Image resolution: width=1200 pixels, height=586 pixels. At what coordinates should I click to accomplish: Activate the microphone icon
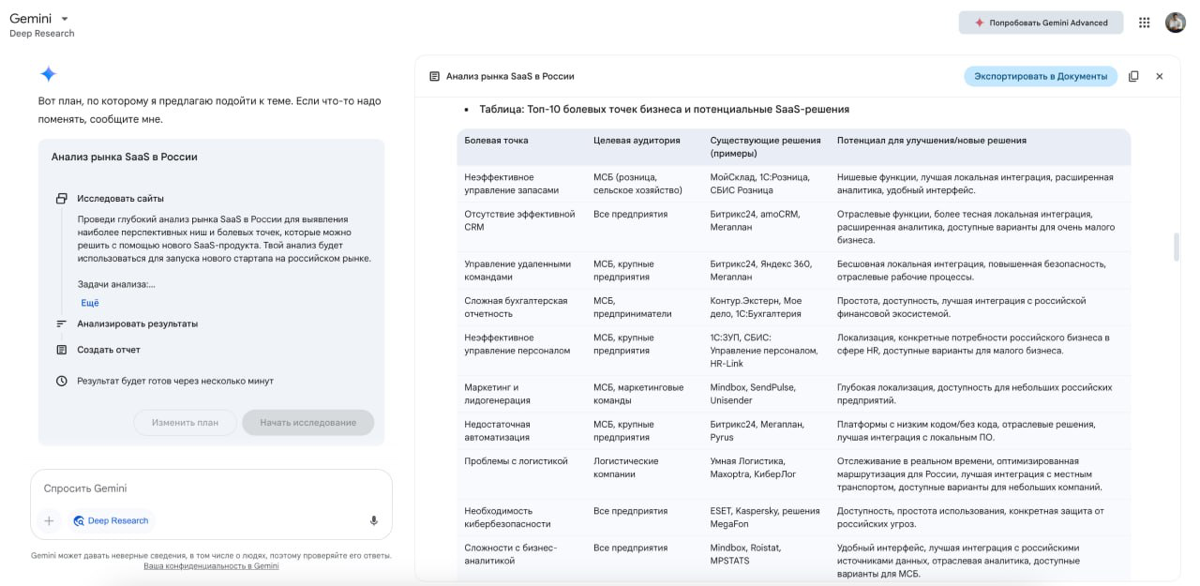(x=374, y=521)
